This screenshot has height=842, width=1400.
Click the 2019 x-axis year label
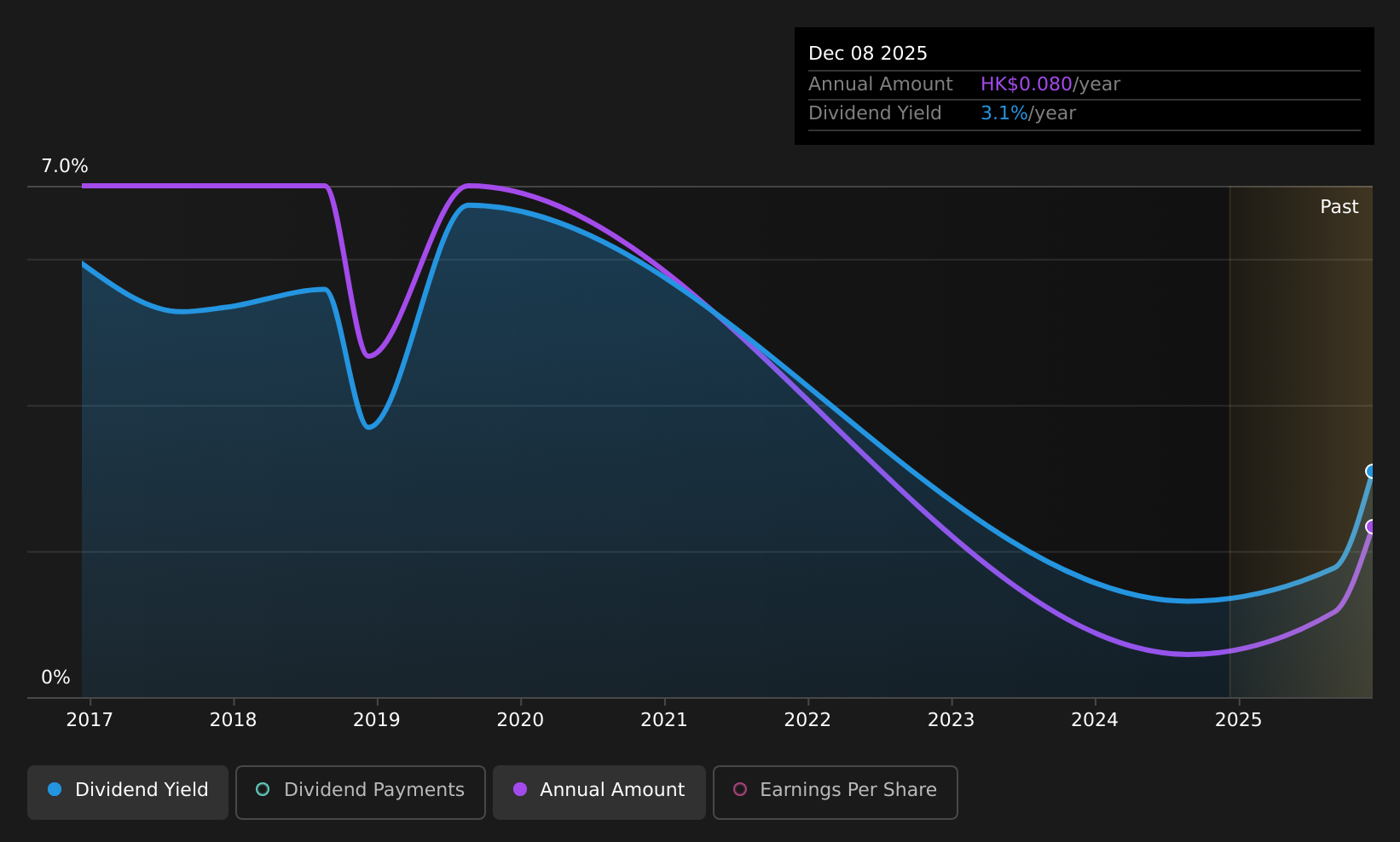(377, 720)
